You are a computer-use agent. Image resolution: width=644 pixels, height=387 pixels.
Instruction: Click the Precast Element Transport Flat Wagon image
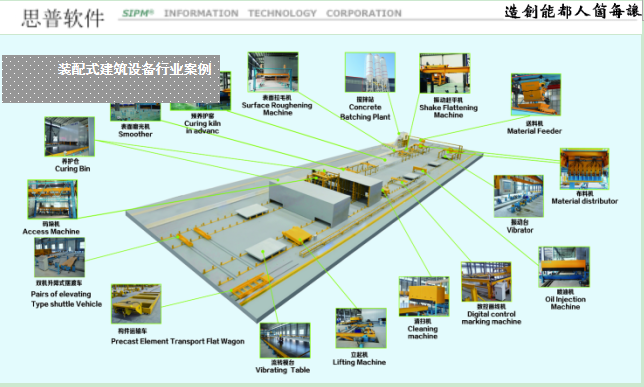point(136,304)
